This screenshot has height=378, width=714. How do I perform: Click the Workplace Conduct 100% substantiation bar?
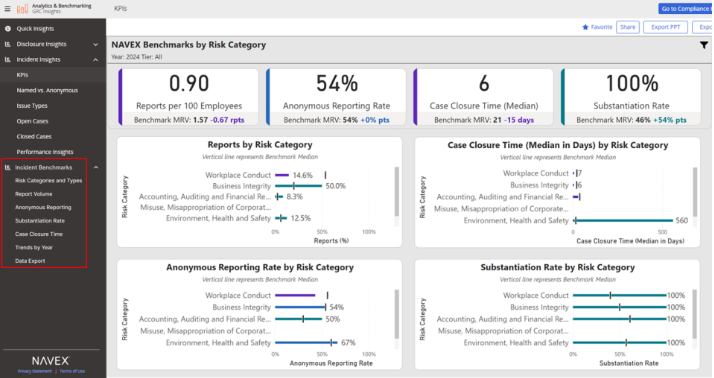(619, 296)
